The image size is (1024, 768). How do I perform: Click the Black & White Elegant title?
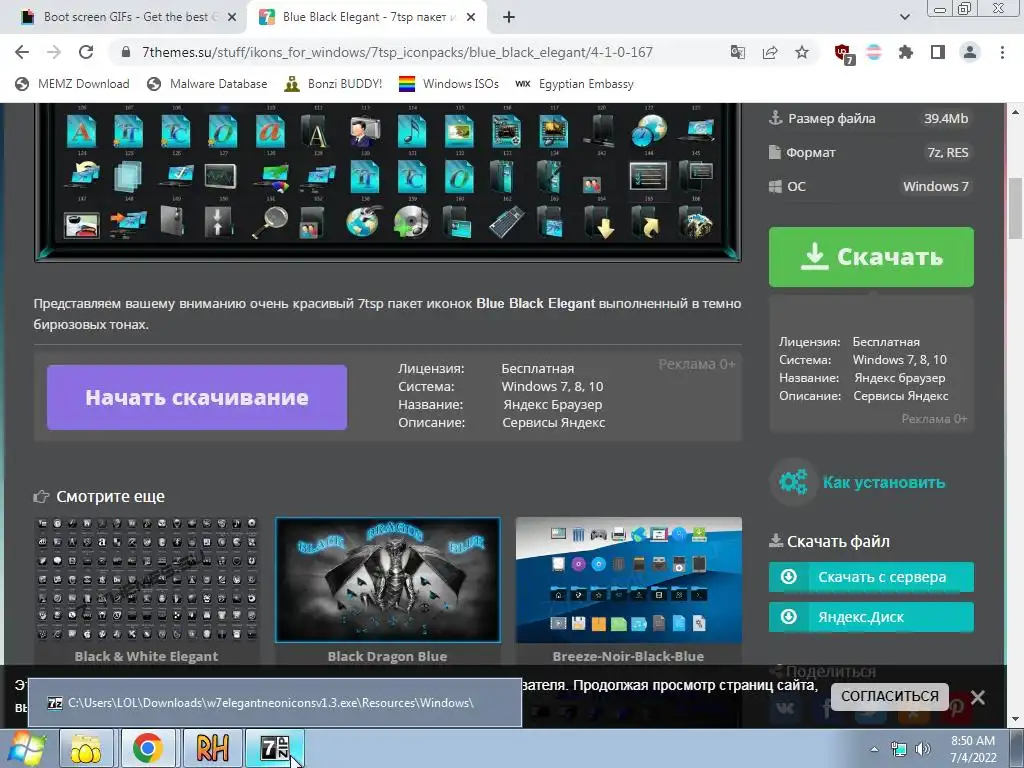146,656
